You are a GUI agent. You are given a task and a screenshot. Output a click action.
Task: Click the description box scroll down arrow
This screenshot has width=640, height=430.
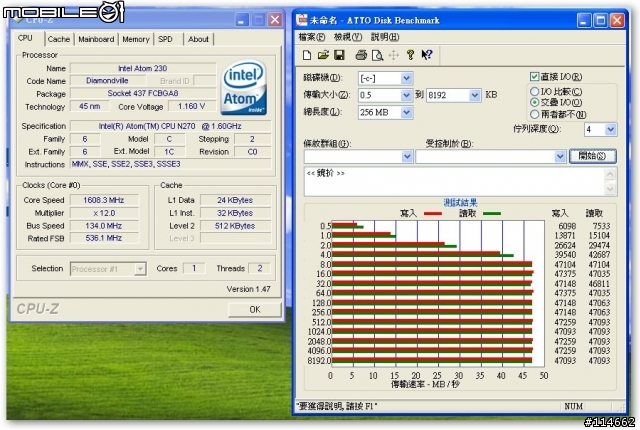tap(610, 189)
